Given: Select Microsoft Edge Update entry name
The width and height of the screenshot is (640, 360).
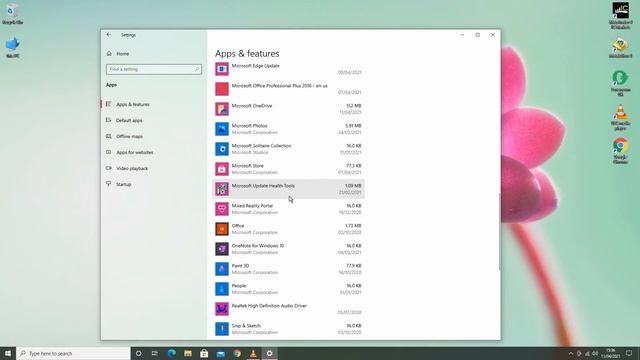Looking at the screenshot, I should 256,66.
